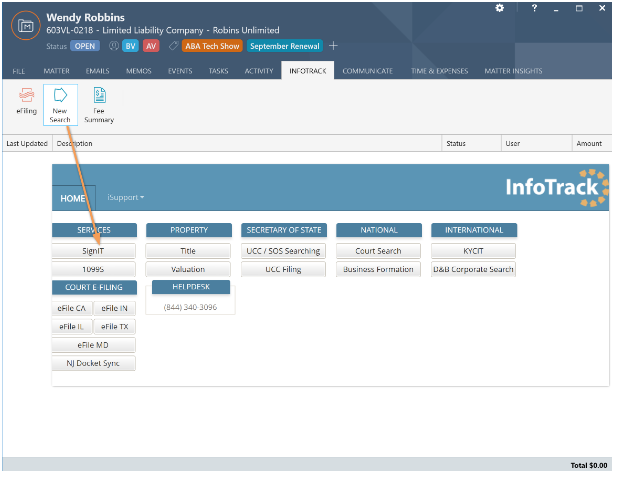Viewport: 619px width, 478px height.
Task: Click the SERVICES section header
Action: 94,230
